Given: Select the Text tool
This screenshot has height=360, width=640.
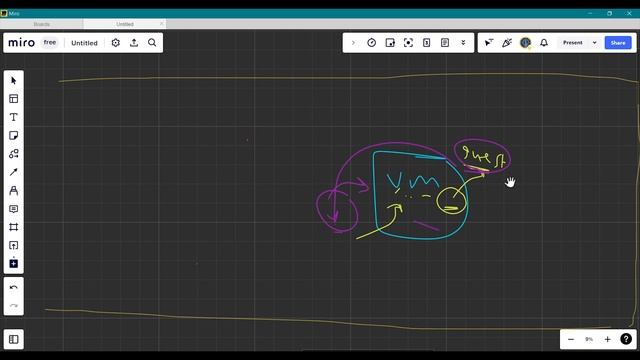Looking at the screenshot, I should (x=13, y=117).
